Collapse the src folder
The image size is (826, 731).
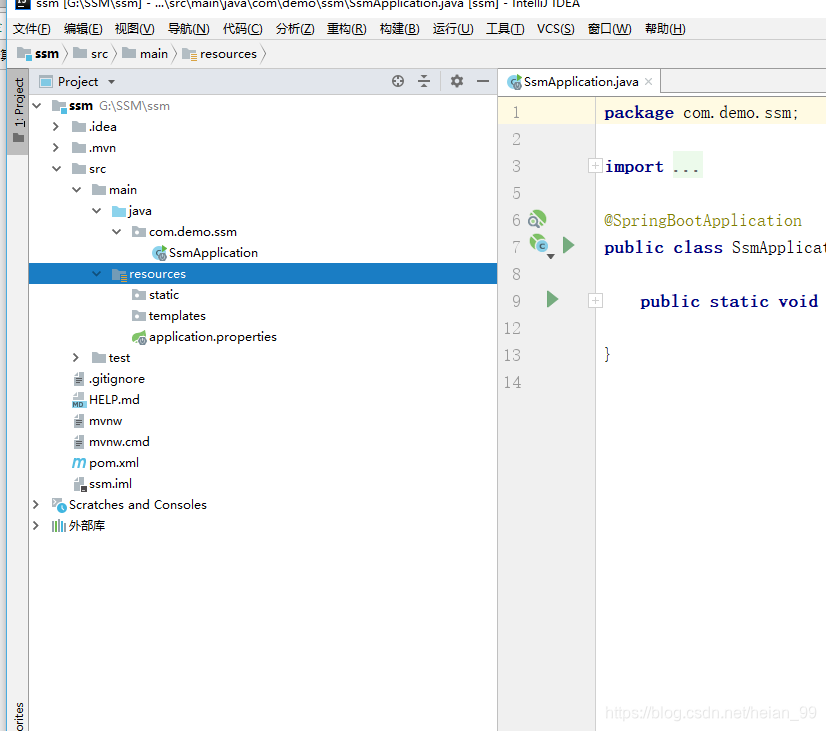(56, 169)
